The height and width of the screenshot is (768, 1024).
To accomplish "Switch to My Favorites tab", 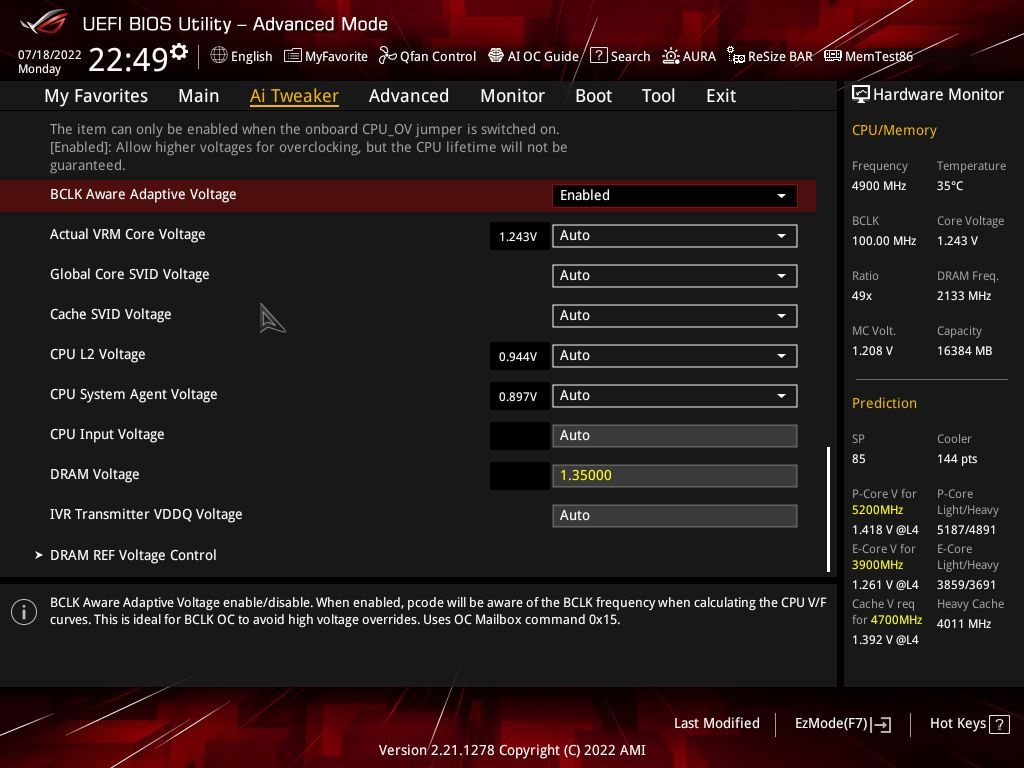I will pos(96,96).
